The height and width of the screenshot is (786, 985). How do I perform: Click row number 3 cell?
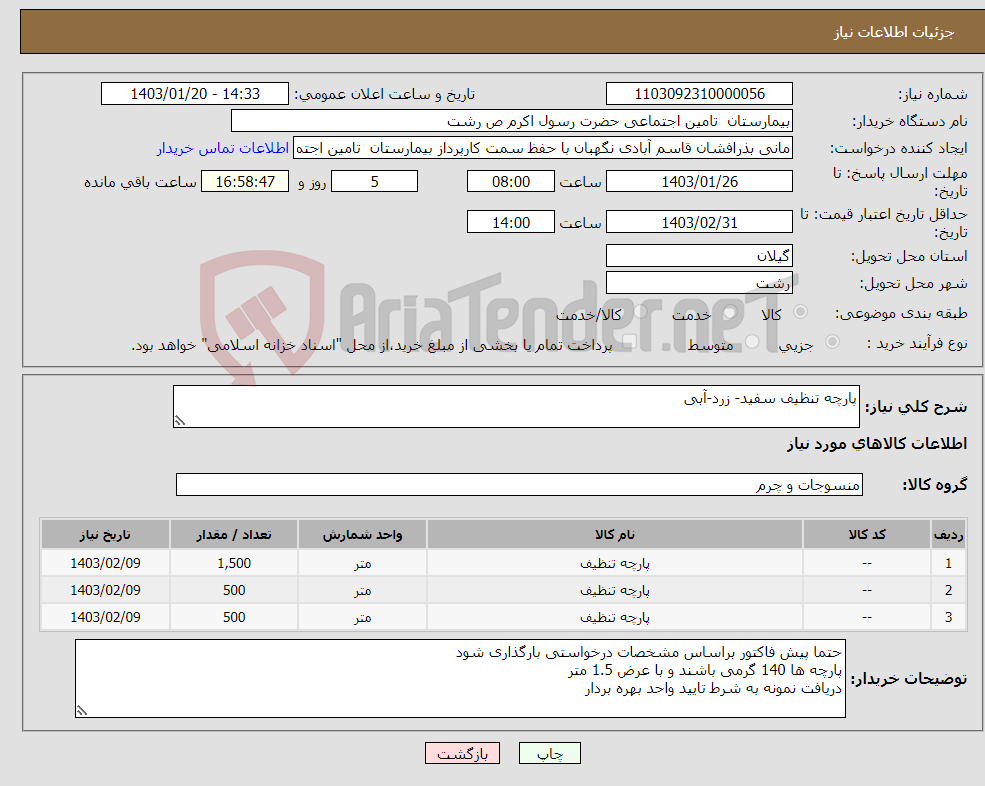click(x=948, y=618)
